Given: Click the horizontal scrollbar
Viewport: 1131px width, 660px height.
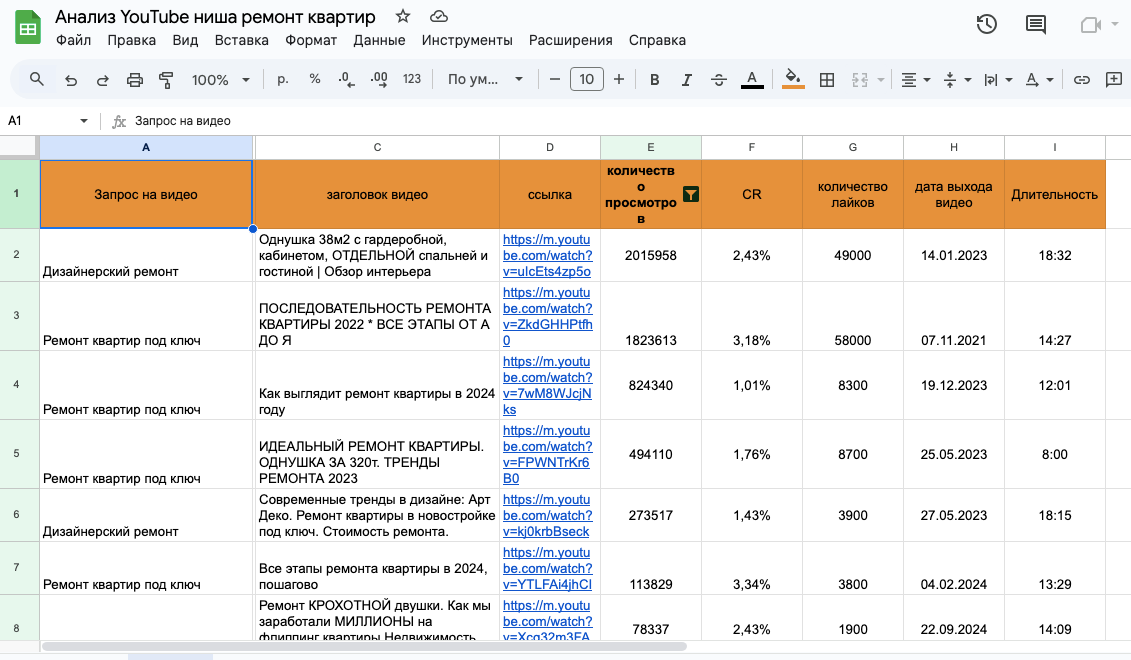Looking at the screenshot, I should [x=364, y=646].
